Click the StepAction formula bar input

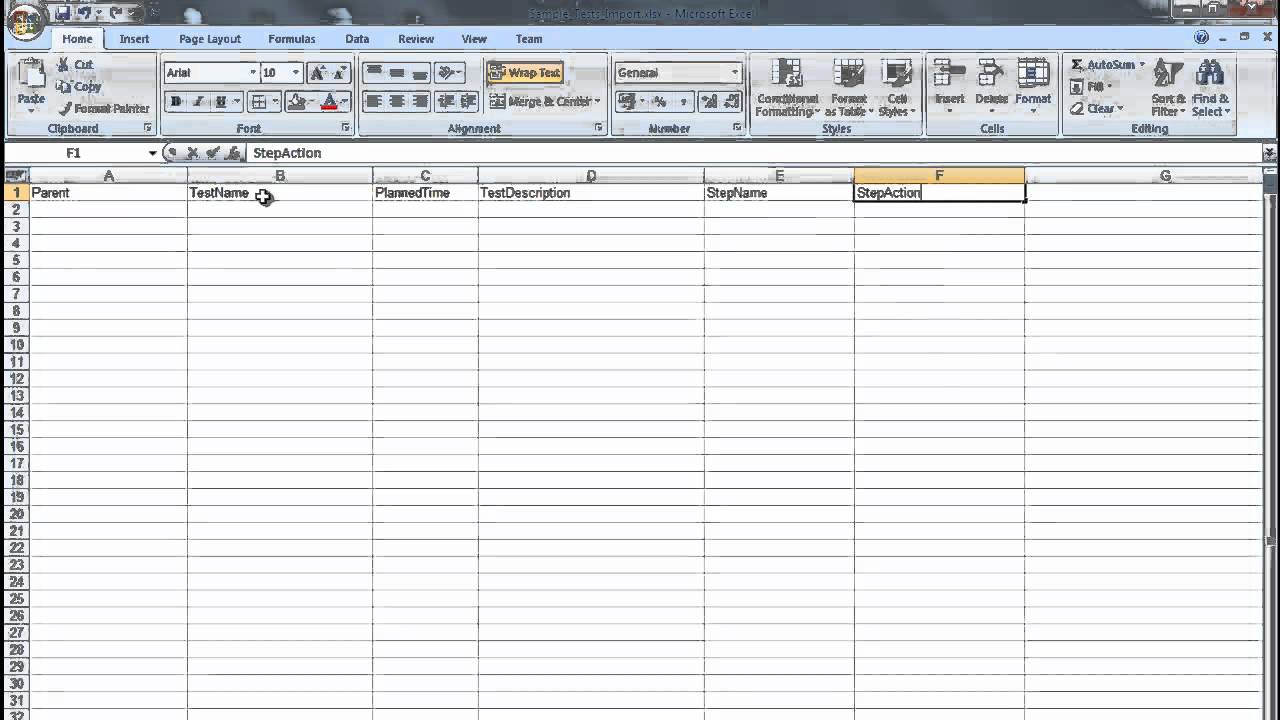755,153
